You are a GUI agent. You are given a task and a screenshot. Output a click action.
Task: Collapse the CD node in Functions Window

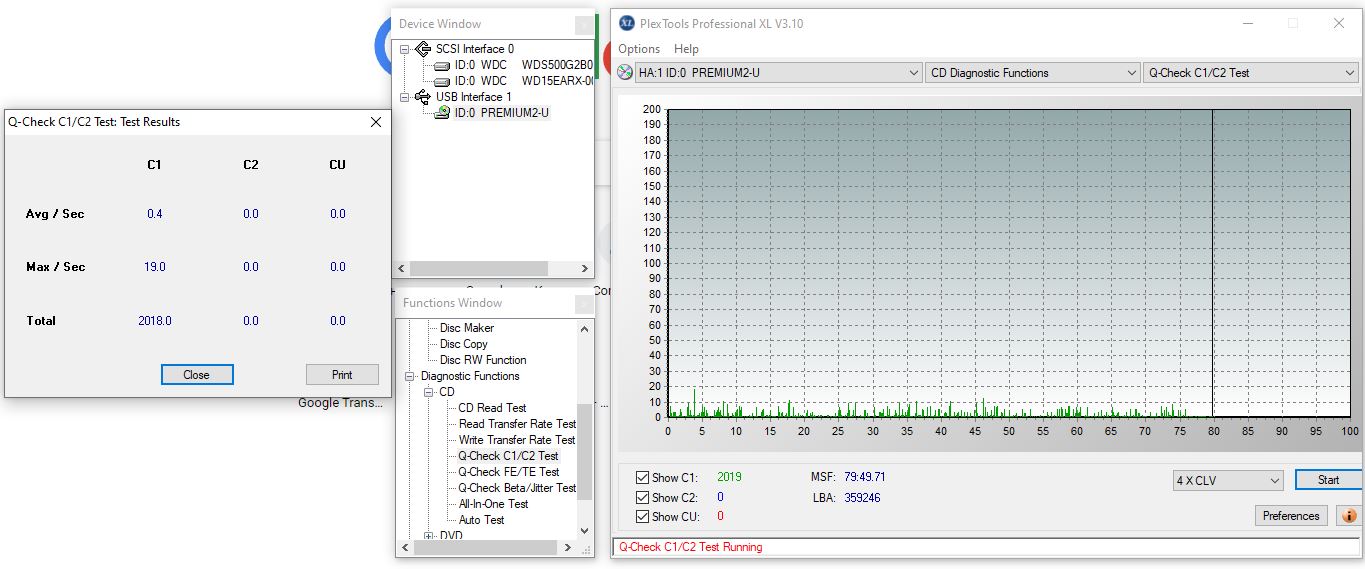429,392
